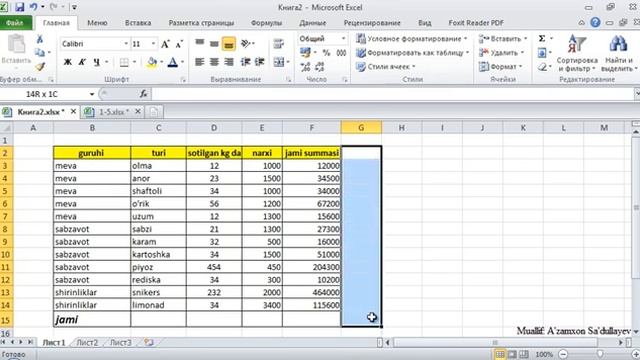Click the percent style icon
Screen dimensions: 640x360
click(326, 53)
